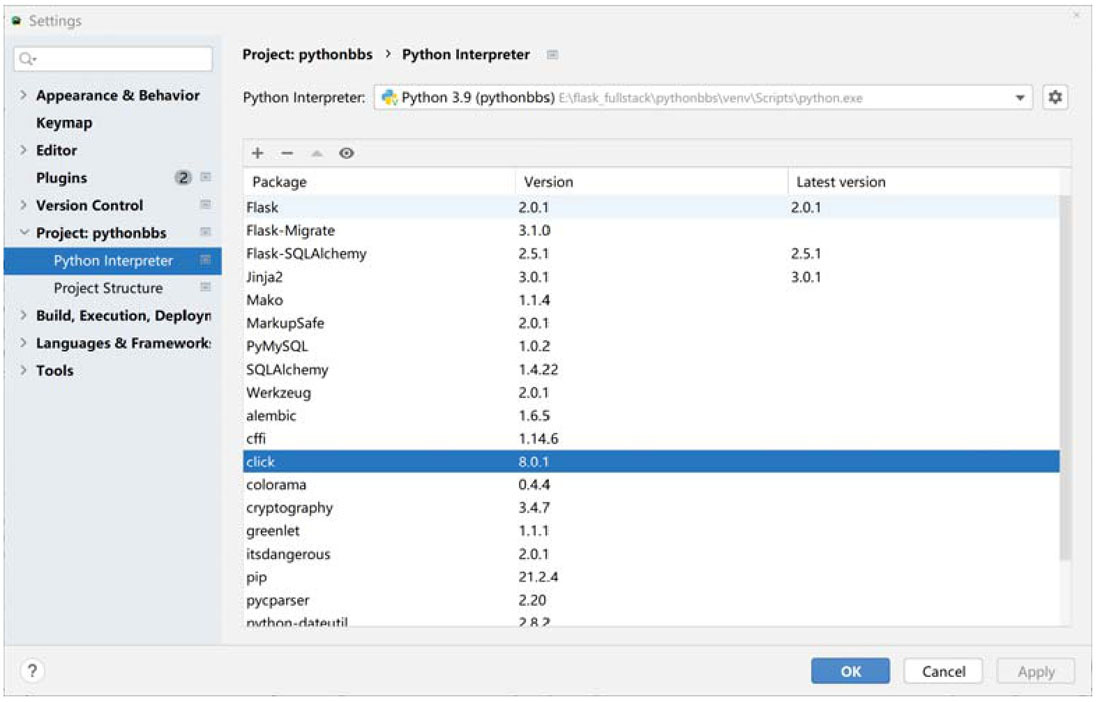Expand Build, Execution, Deployment section

point(23,316)
